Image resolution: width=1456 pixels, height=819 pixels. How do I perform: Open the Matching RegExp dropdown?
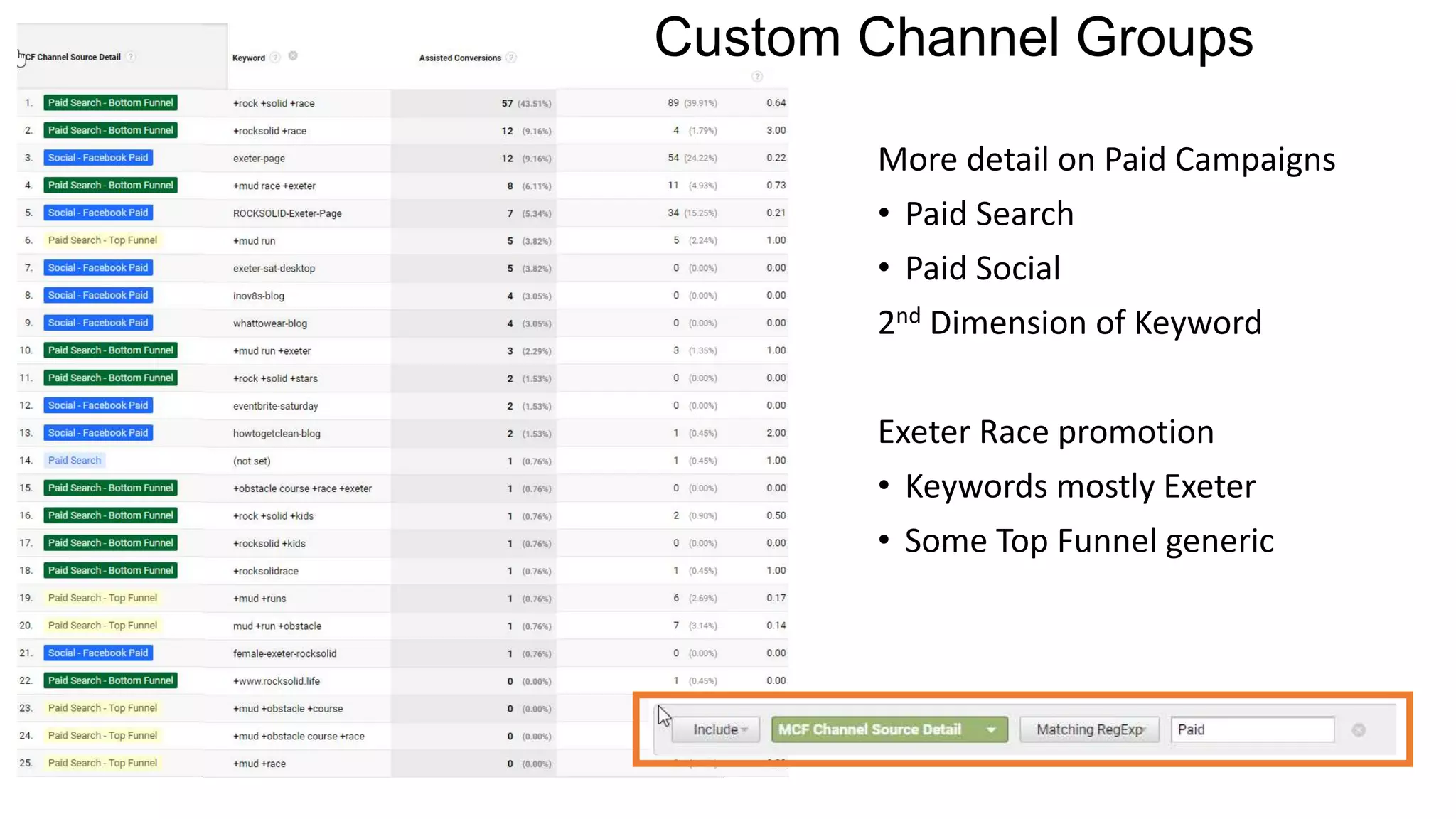click(1089, 729)
